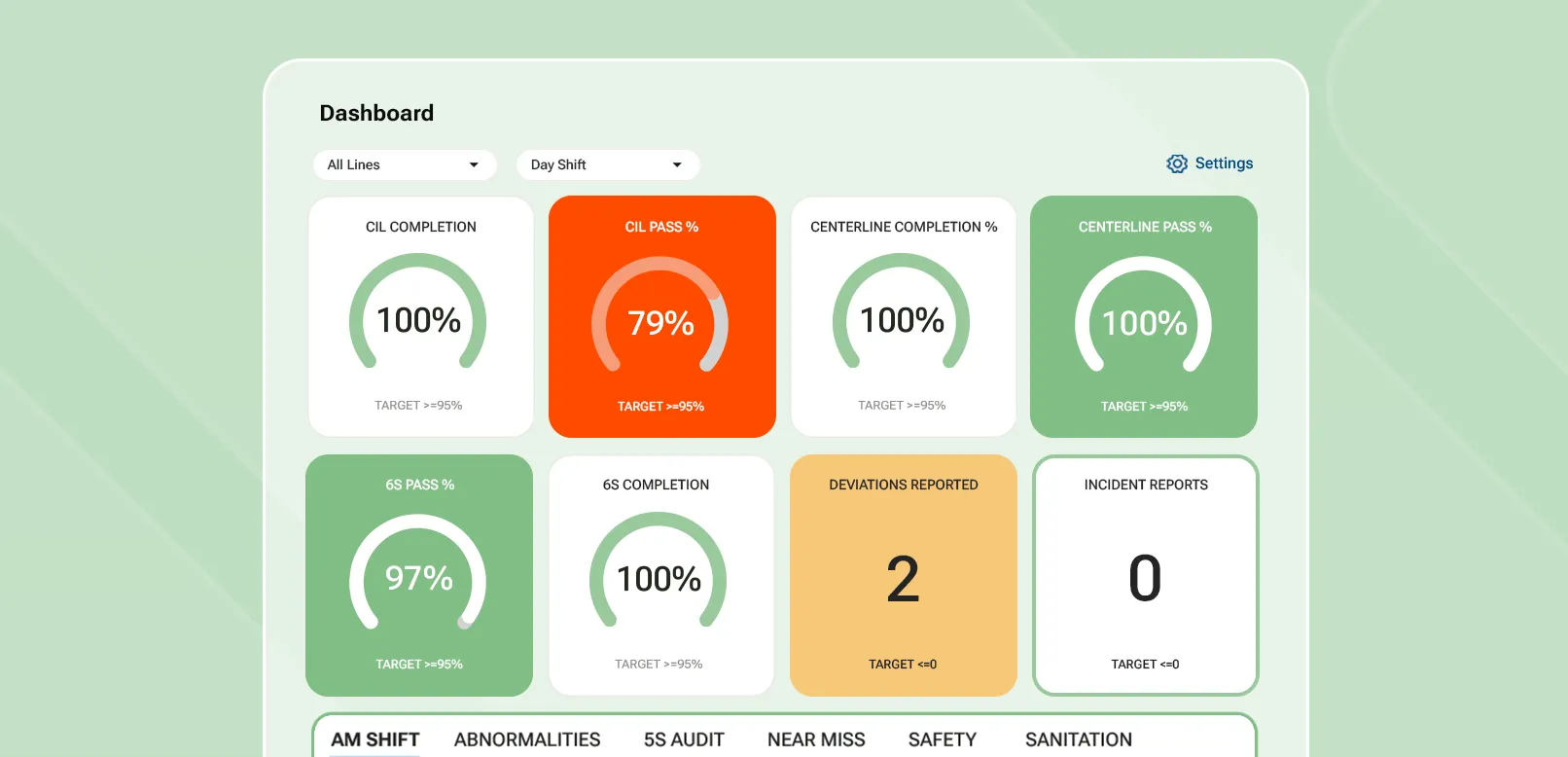Click TARGET >=95% on 6S COMPLETION card
The height and width of the screenshot is (757, 1568).
click(x=659, y=665)
